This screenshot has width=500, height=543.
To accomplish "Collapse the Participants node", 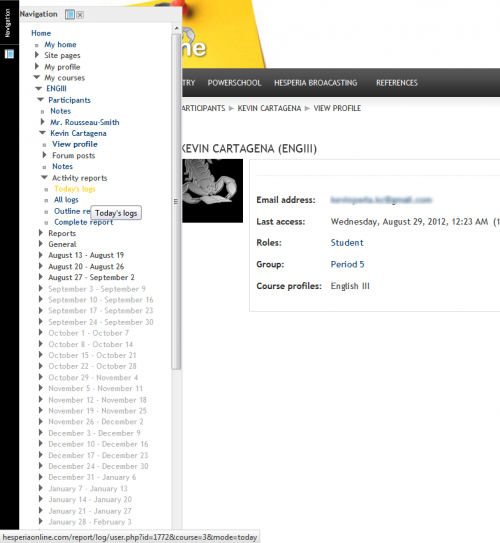I will coord(41,100).
